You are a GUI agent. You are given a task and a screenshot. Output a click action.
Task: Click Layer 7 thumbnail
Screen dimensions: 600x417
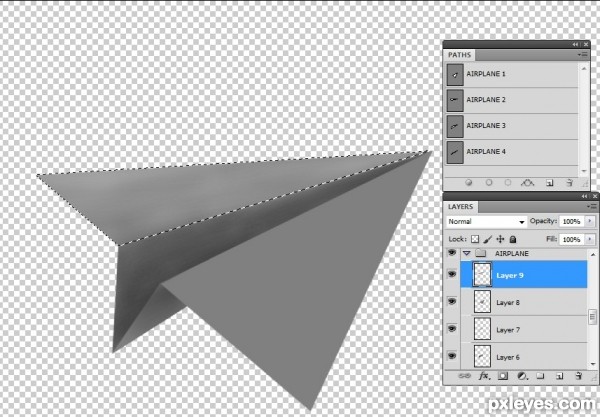click(482, 329)
